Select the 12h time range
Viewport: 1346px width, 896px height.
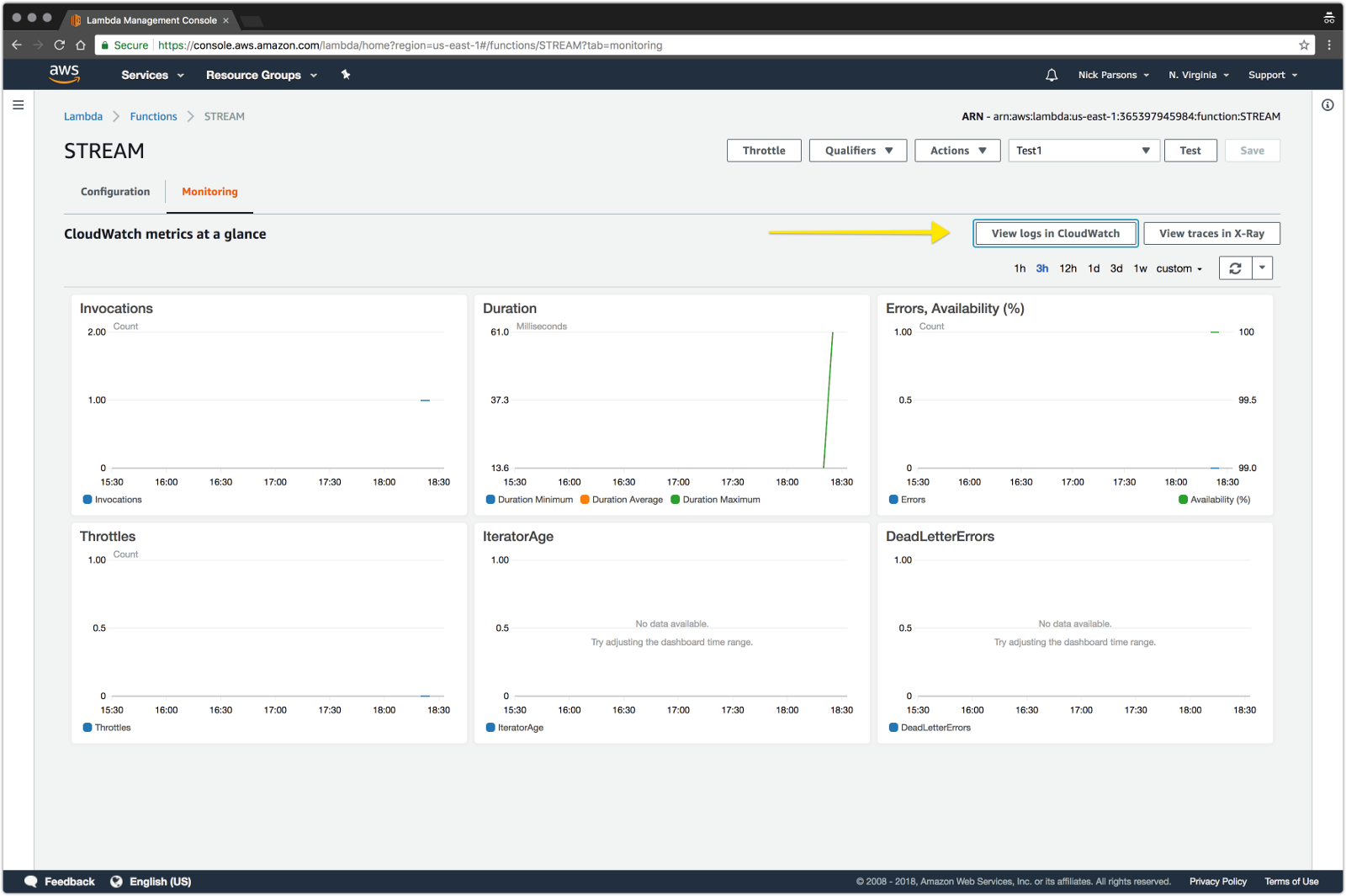[x=1068, y=268]
